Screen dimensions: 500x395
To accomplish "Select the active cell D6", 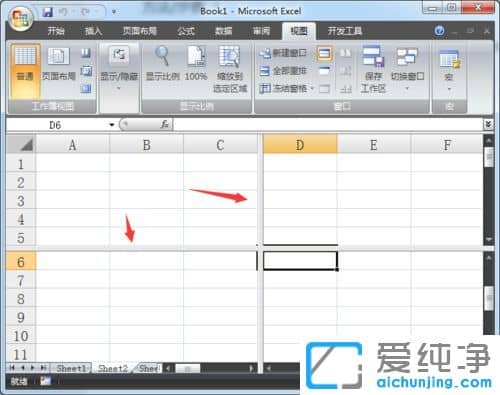I will click(300, 261).
